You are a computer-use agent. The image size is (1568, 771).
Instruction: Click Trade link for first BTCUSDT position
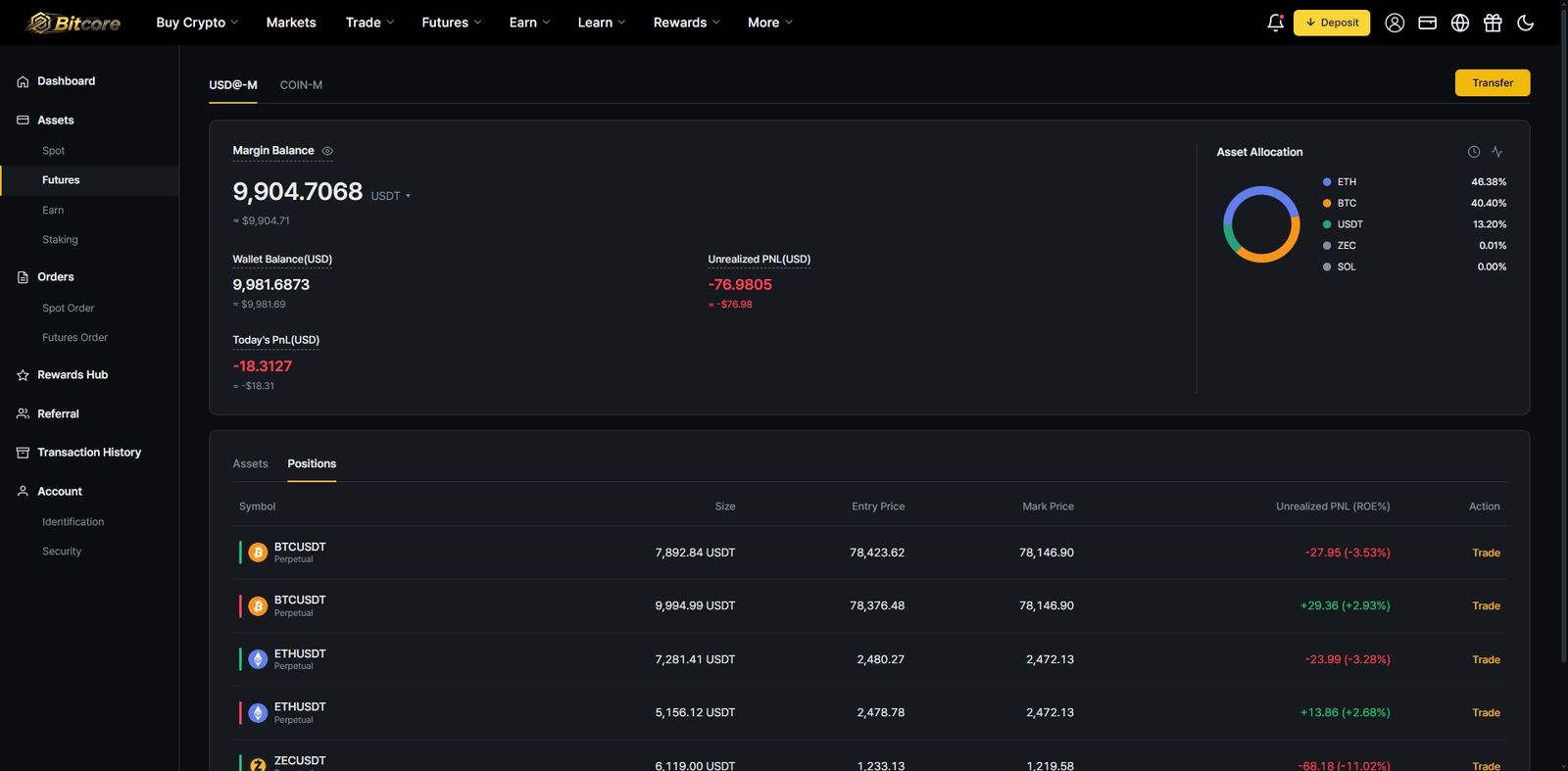(x=1486, y=553)
